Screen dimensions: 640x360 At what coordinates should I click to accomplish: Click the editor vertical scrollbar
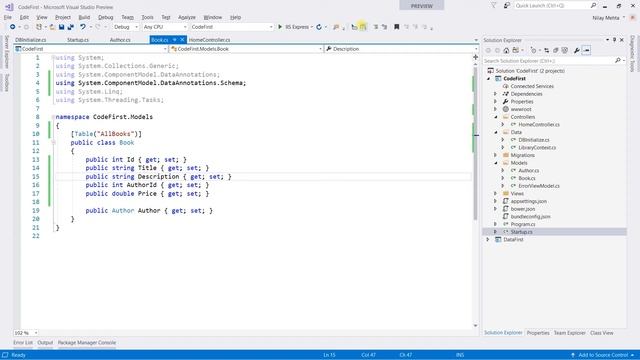coord(476,143)
